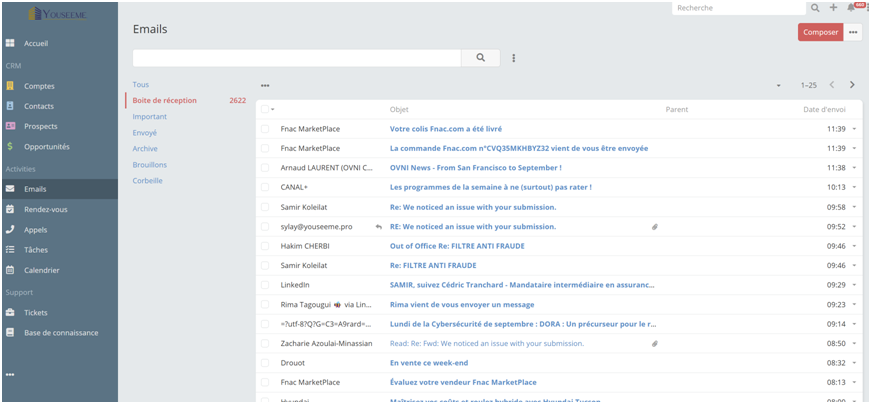The height and width of the screenshot is (404, 871).
Task: Check the select-all checkbox in list header
Action: pyautogui.click(x=265, y=109)
